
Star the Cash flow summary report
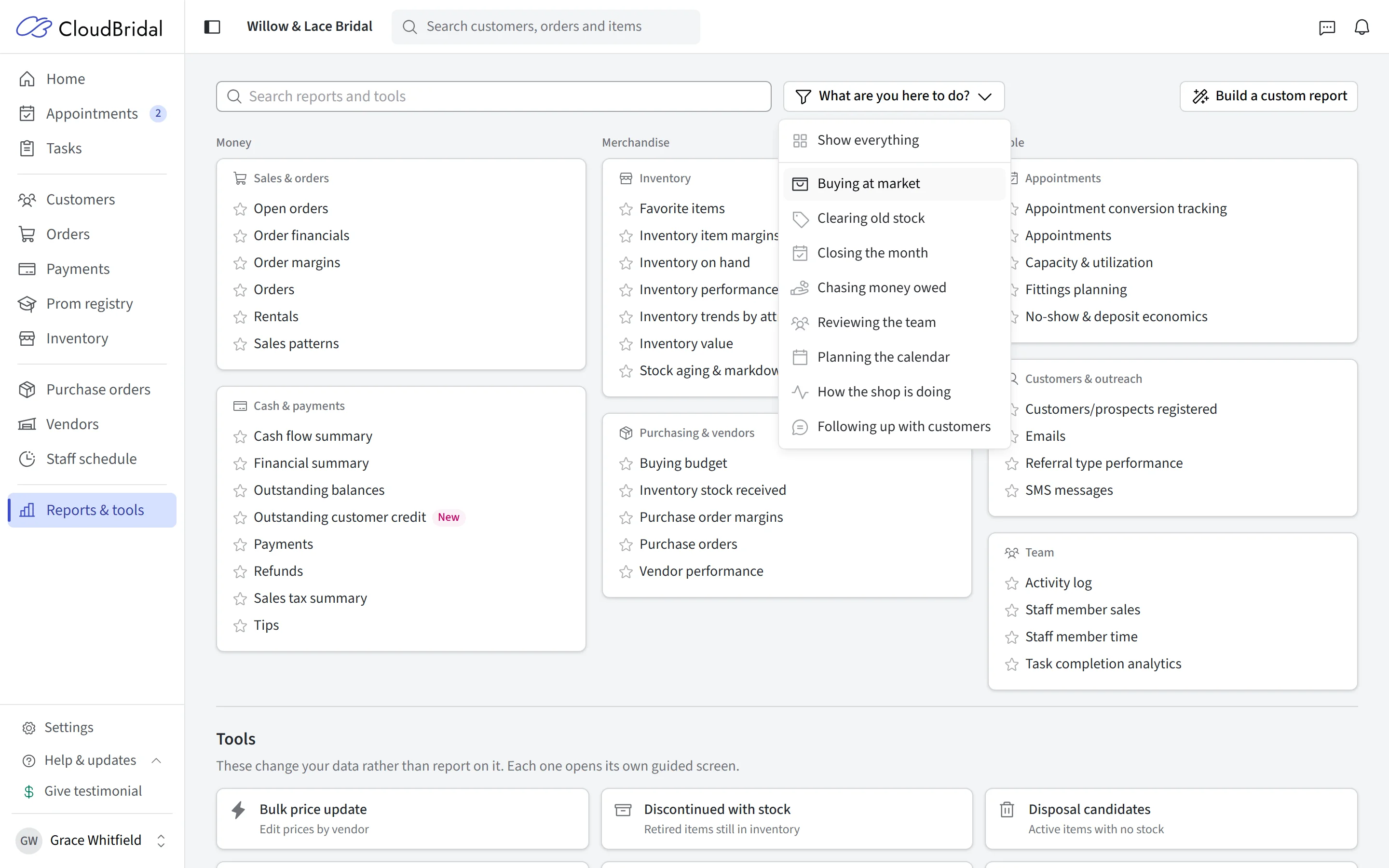pos(240,437)
